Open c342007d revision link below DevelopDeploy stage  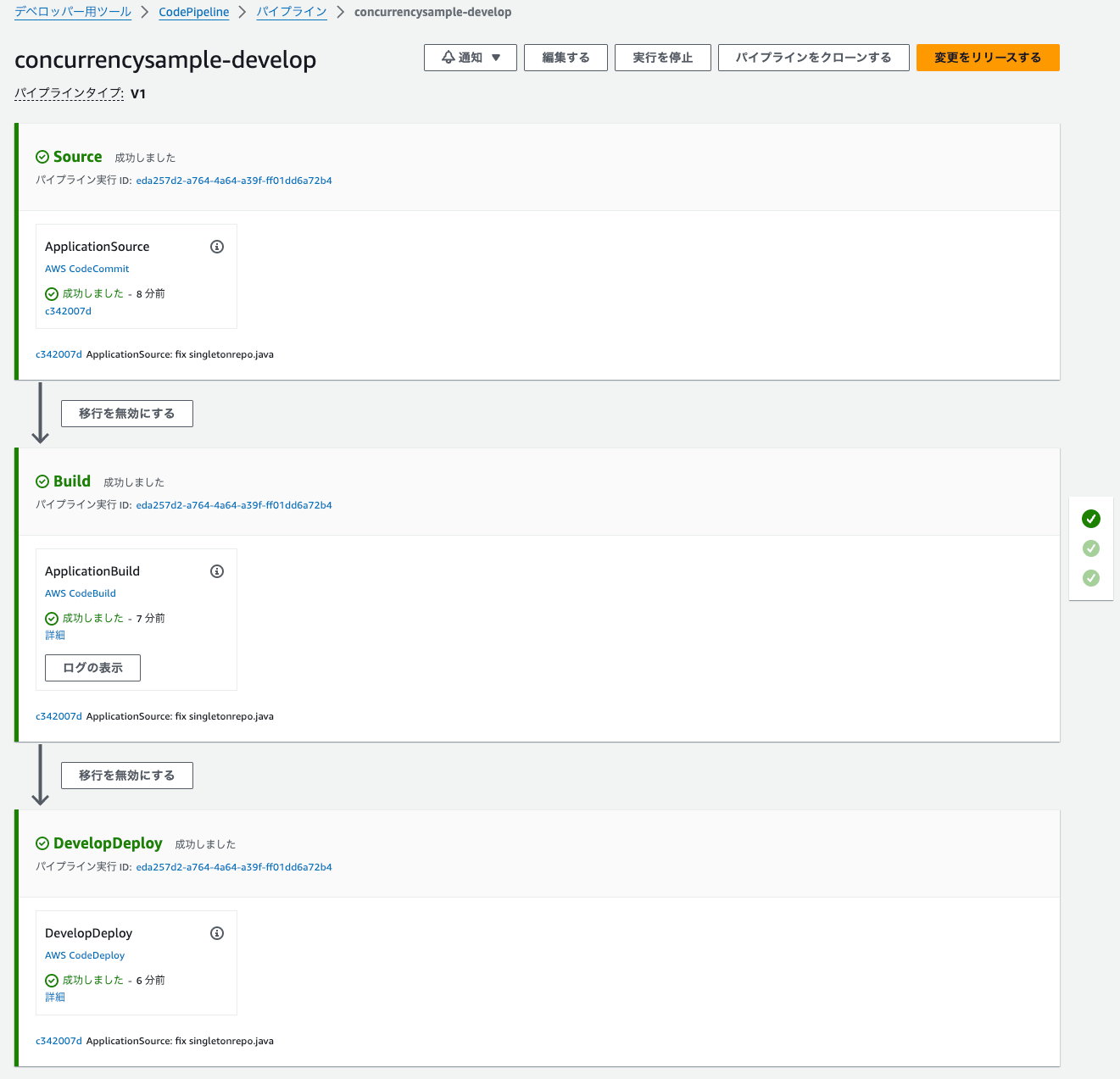point(59,1041)
